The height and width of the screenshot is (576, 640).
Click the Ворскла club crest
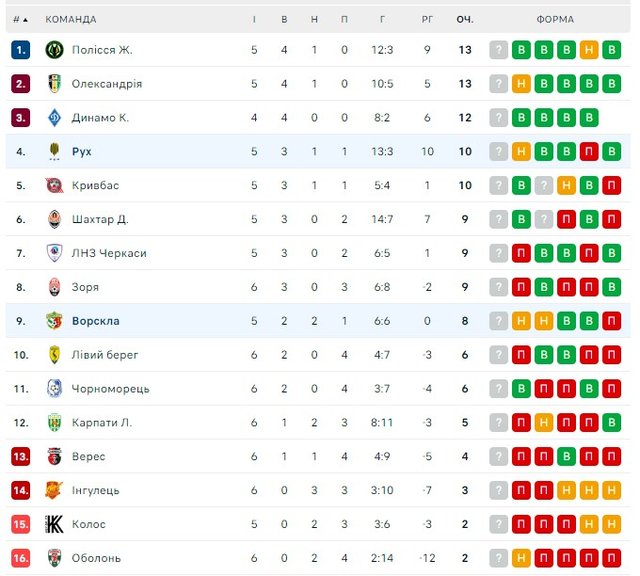[54, 321]
